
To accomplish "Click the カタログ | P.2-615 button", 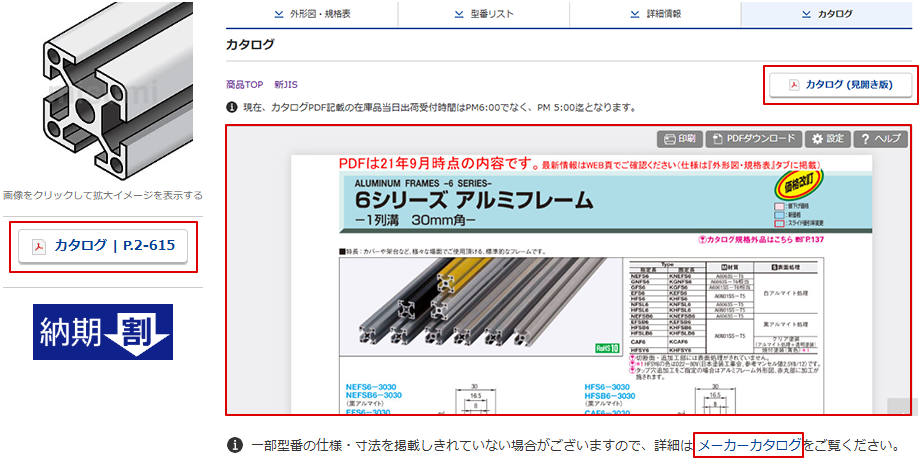I will click(x=103, y=246).
